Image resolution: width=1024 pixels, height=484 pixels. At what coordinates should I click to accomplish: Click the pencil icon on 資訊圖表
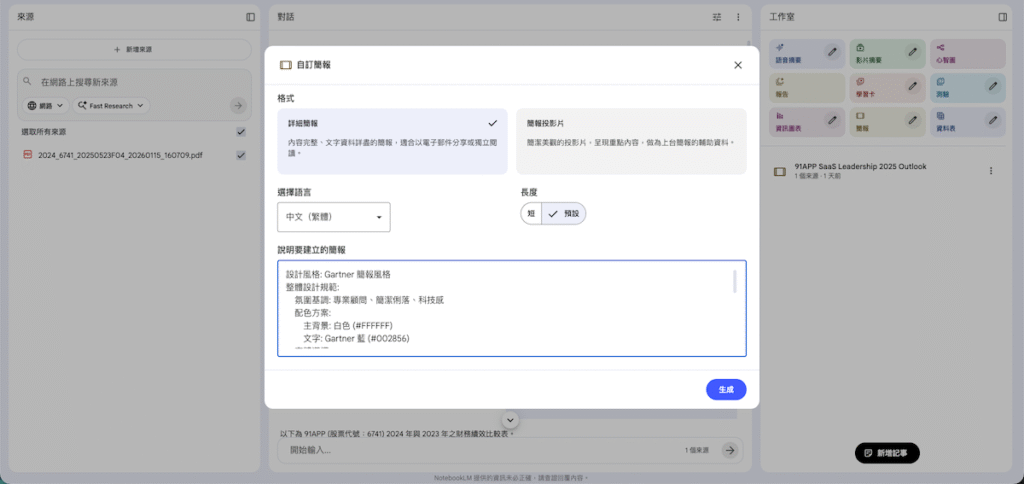(831, 121)
